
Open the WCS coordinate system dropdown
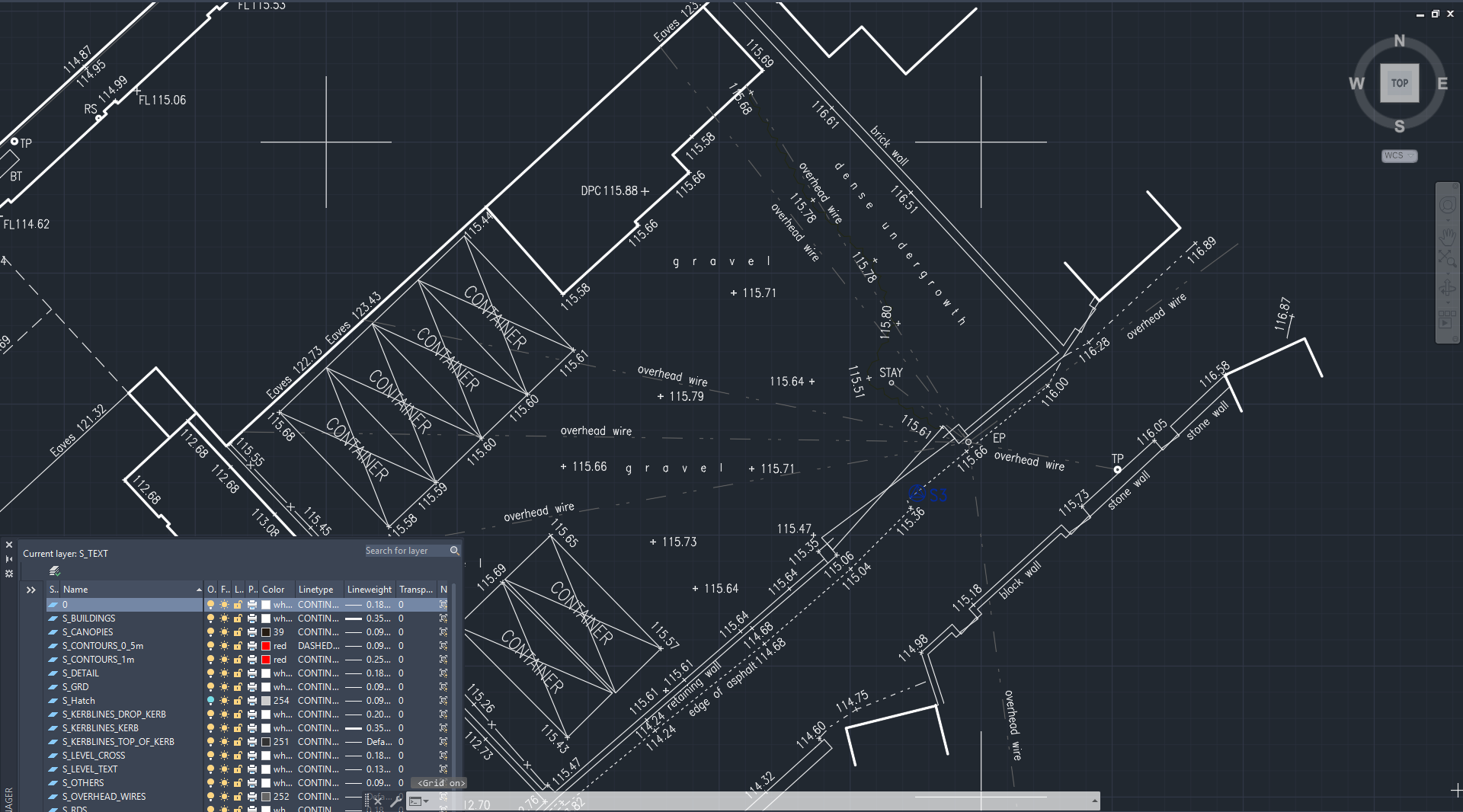[1400, 156]
